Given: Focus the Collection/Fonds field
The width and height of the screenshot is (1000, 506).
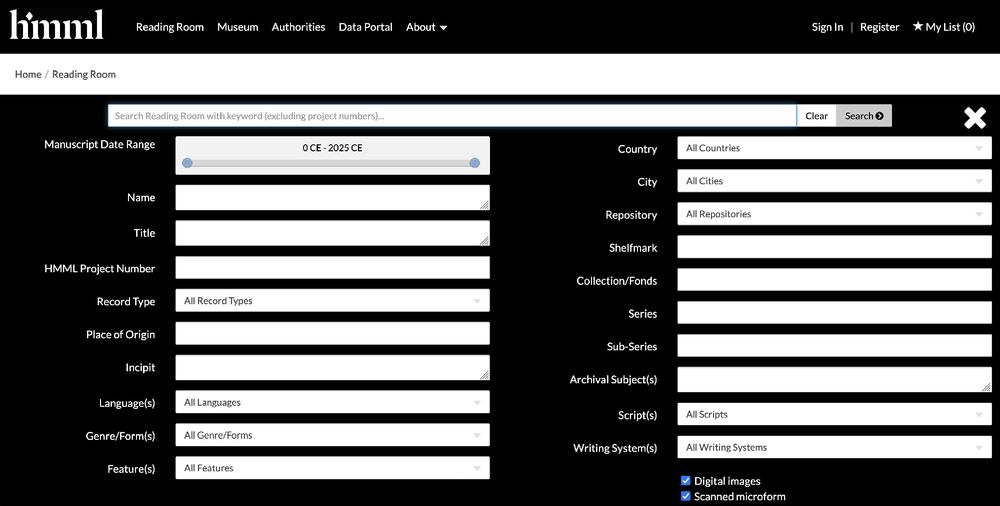Looking at the screenshot, I should pyautogui.click(x=834, y=279).
